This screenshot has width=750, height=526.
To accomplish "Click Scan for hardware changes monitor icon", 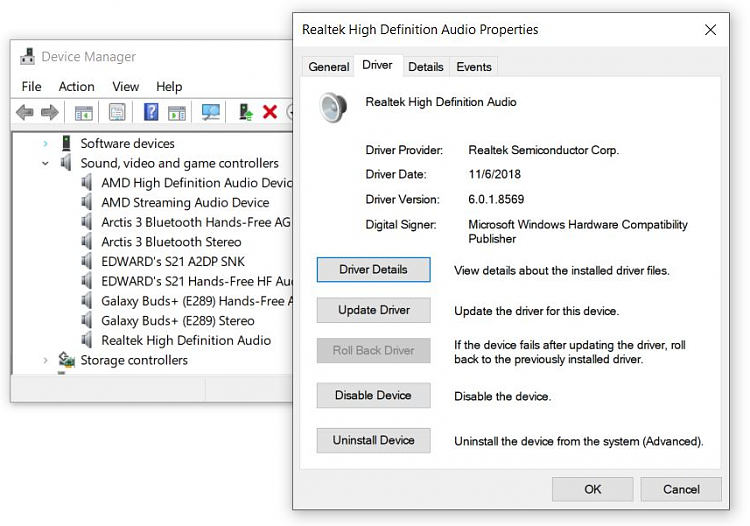I will point(210,112).
